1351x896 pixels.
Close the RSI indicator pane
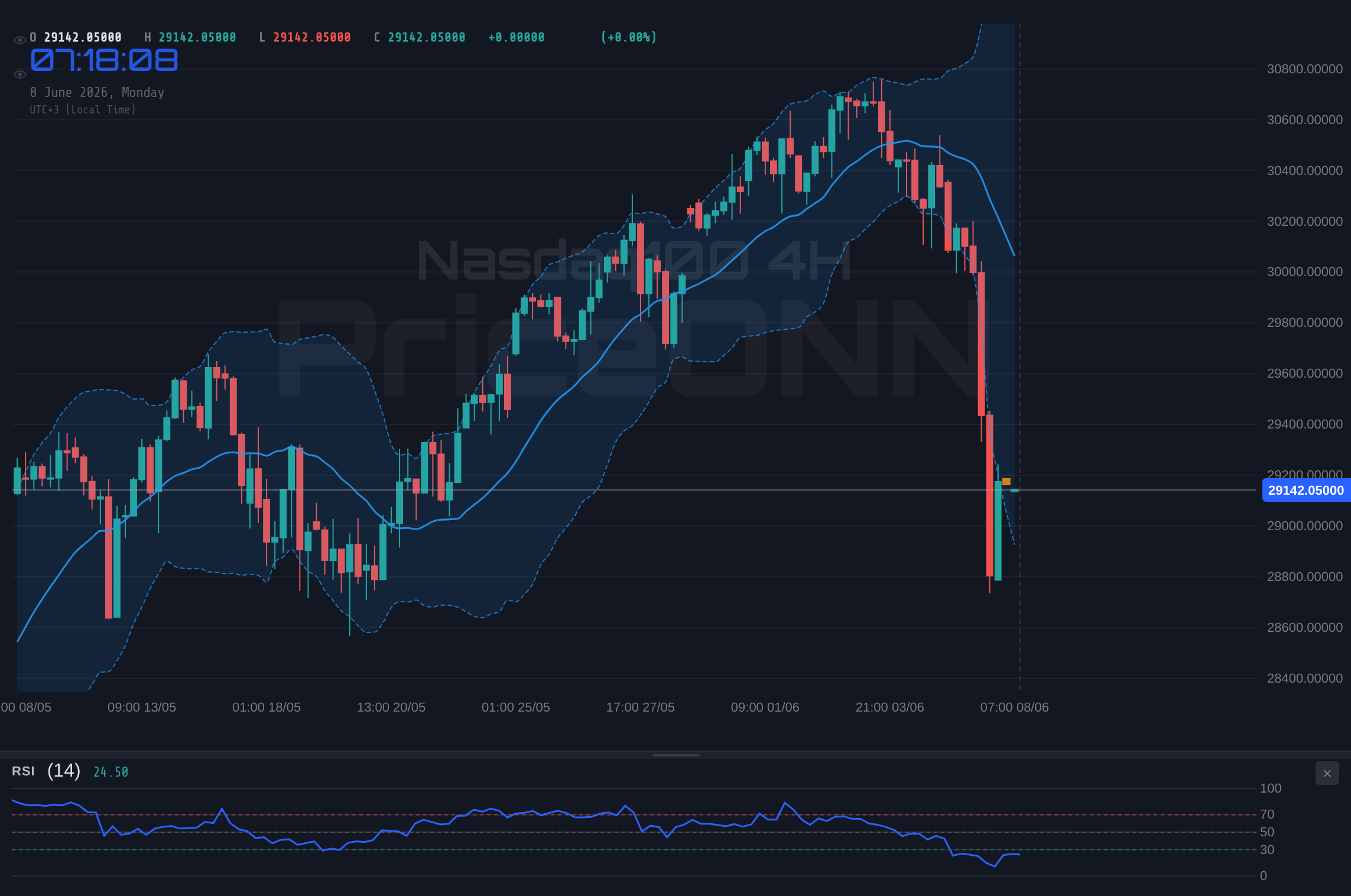click(x=1327, y=773)
